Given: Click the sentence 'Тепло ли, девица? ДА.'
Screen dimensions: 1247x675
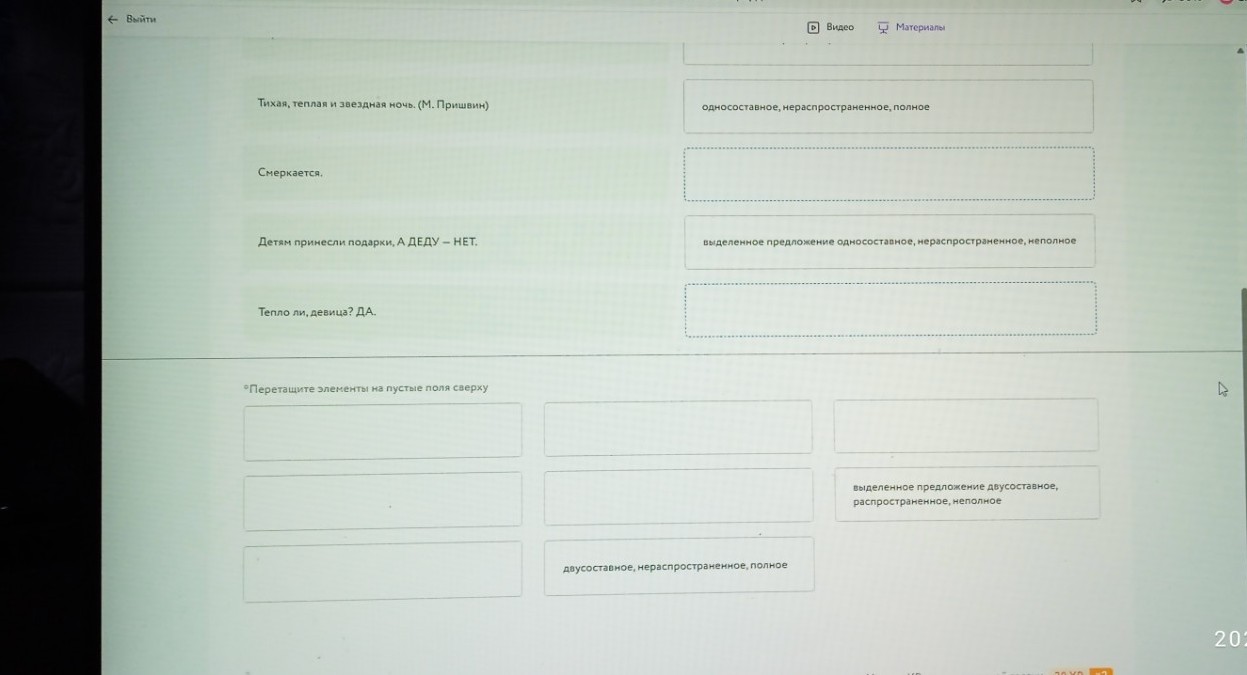Looking at the screenshot, I should pyautogui.click(x=317, y=312).
